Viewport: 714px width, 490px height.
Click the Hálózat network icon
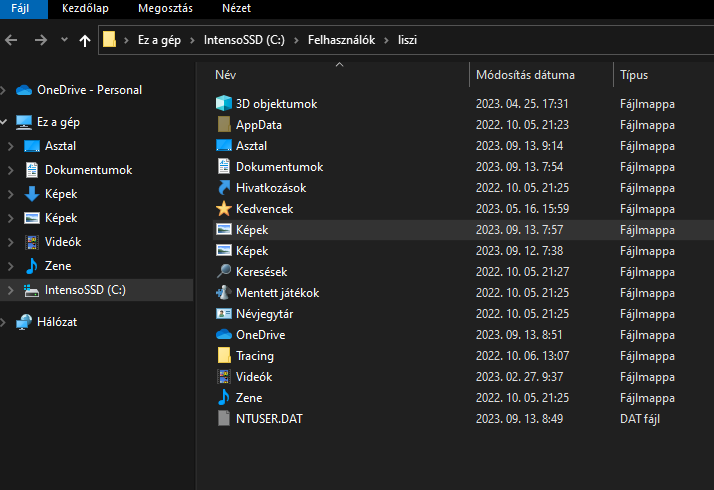pyautogui.click(x=24, y=322)
